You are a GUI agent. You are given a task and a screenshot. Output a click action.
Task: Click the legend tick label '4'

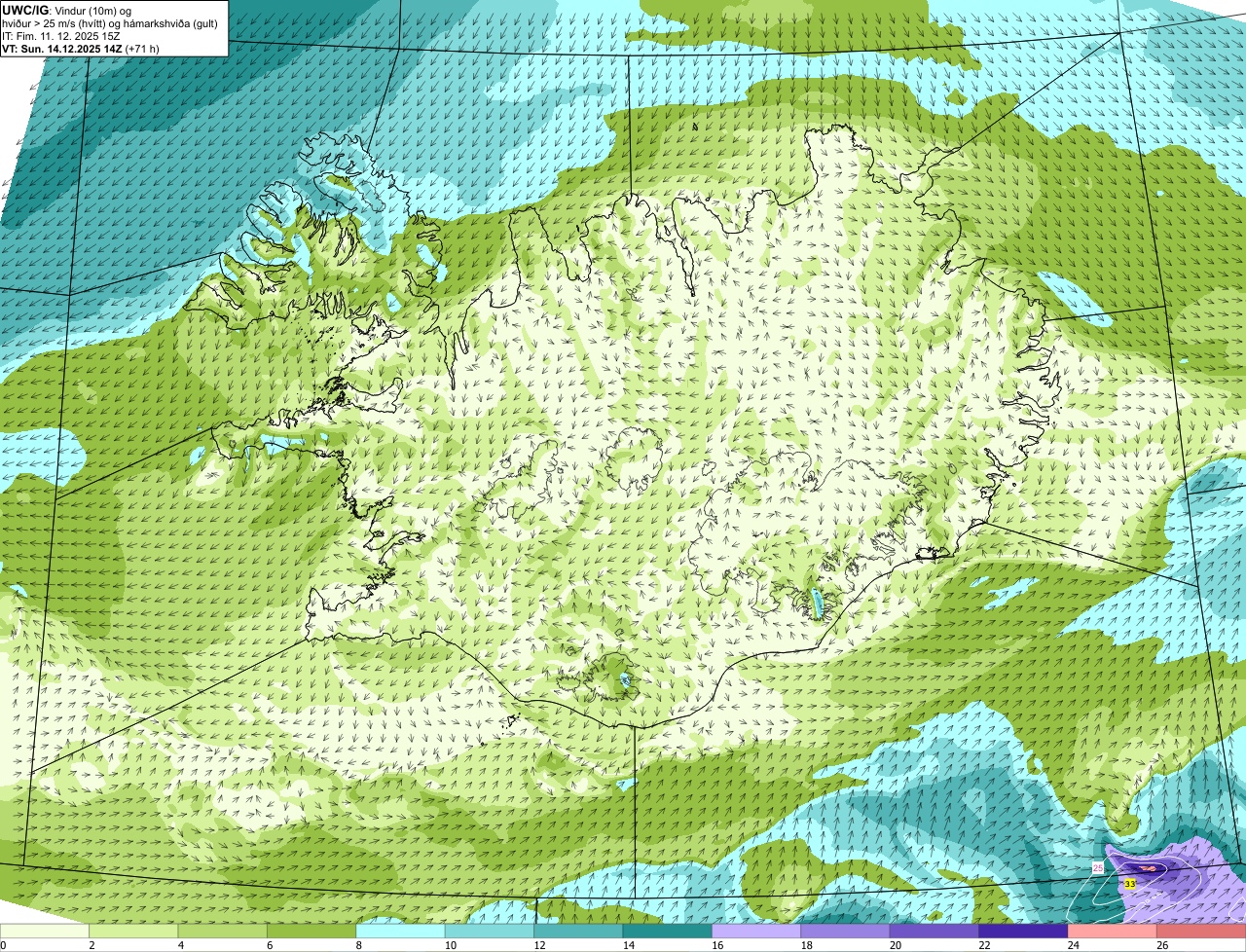click(x=181, y=945)
